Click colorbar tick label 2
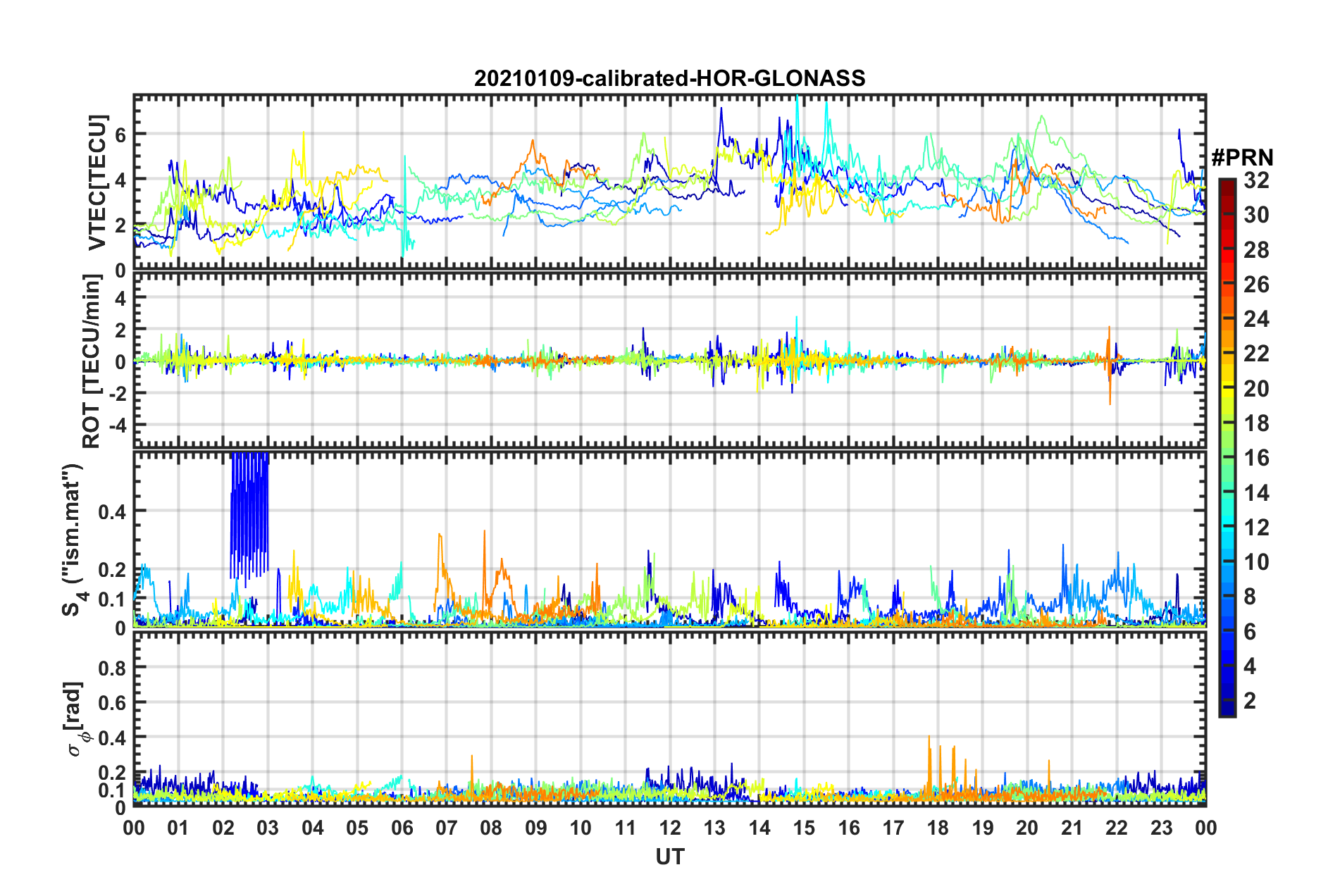The height and width of the screenshot is (896, 1340). coord(1250,700)
